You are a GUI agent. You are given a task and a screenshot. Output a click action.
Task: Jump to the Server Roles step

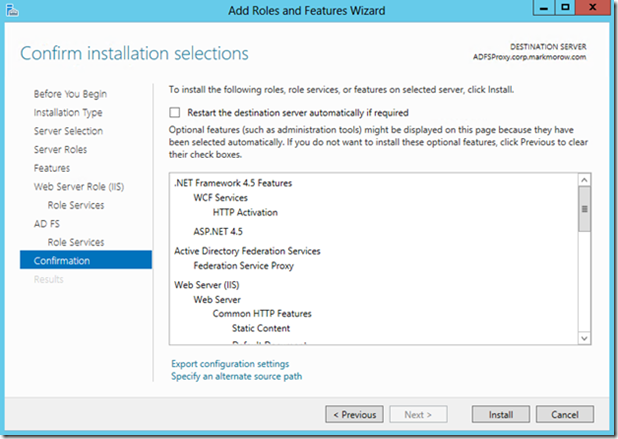click(x=60, y=150)
